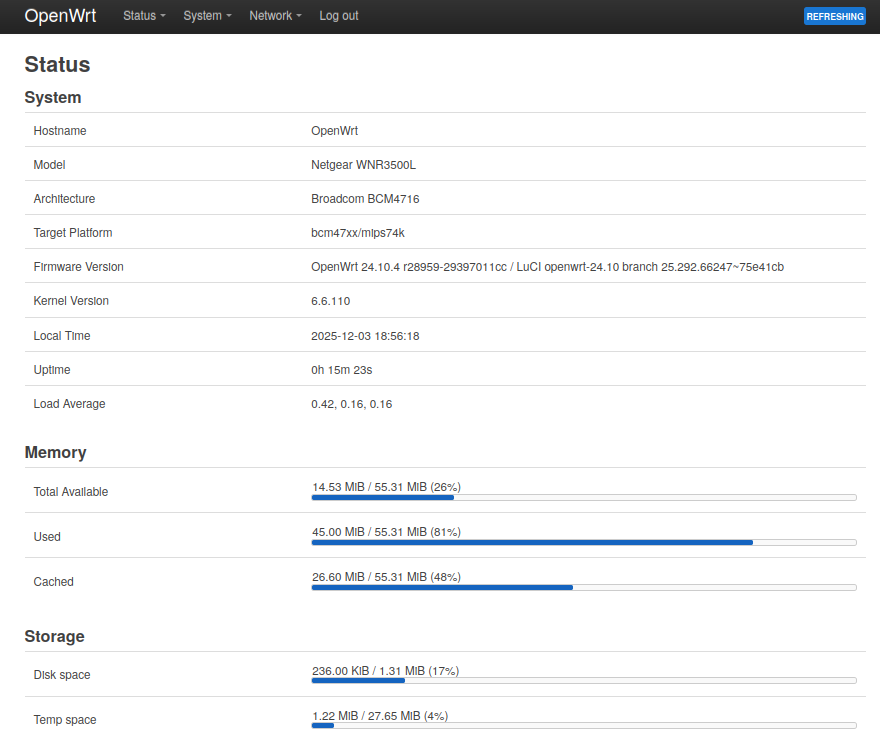Click the Disk space usage bar

tap(583, 679)
